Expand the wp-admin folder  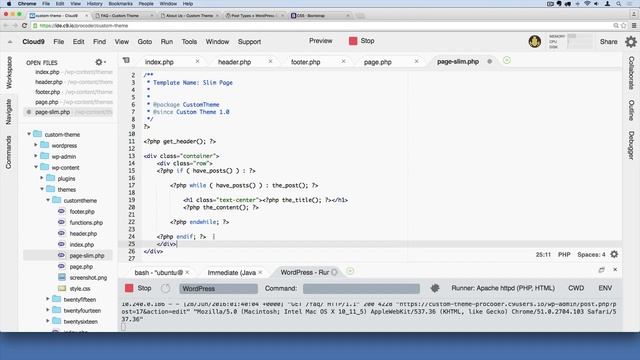point(36,156)
